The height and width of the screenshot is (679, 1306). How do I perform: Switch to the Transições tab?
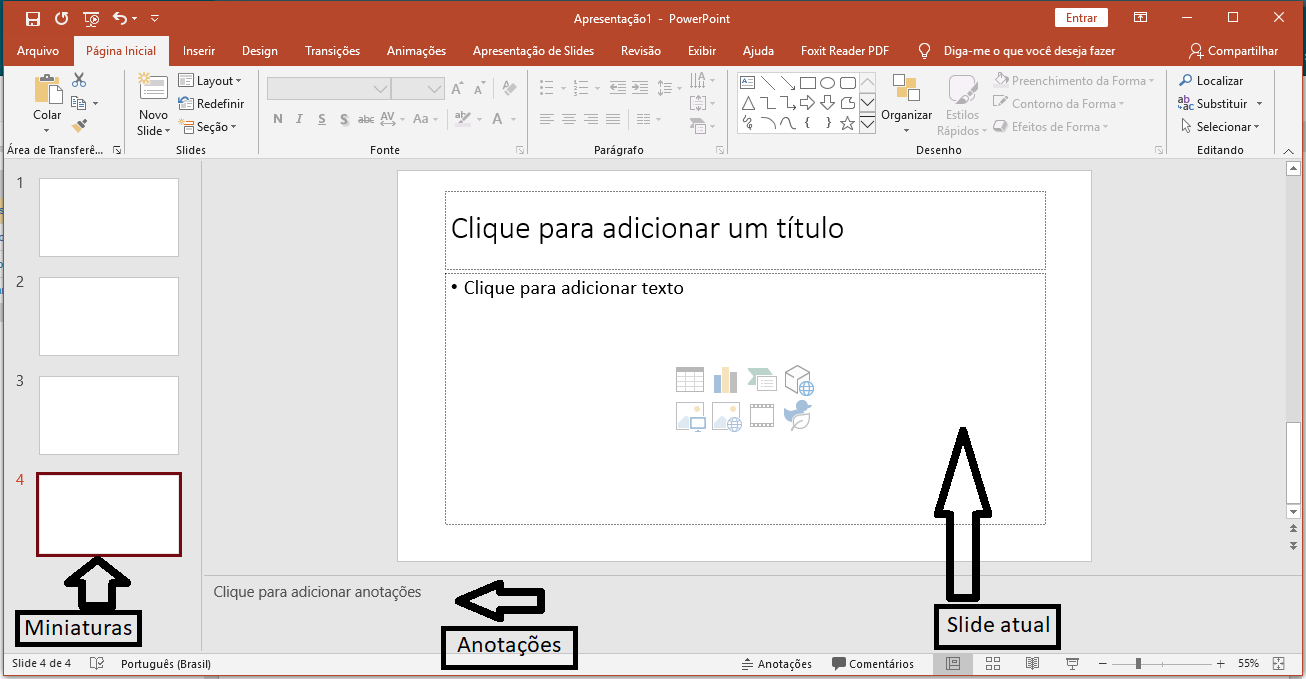(x=332, y=51)
